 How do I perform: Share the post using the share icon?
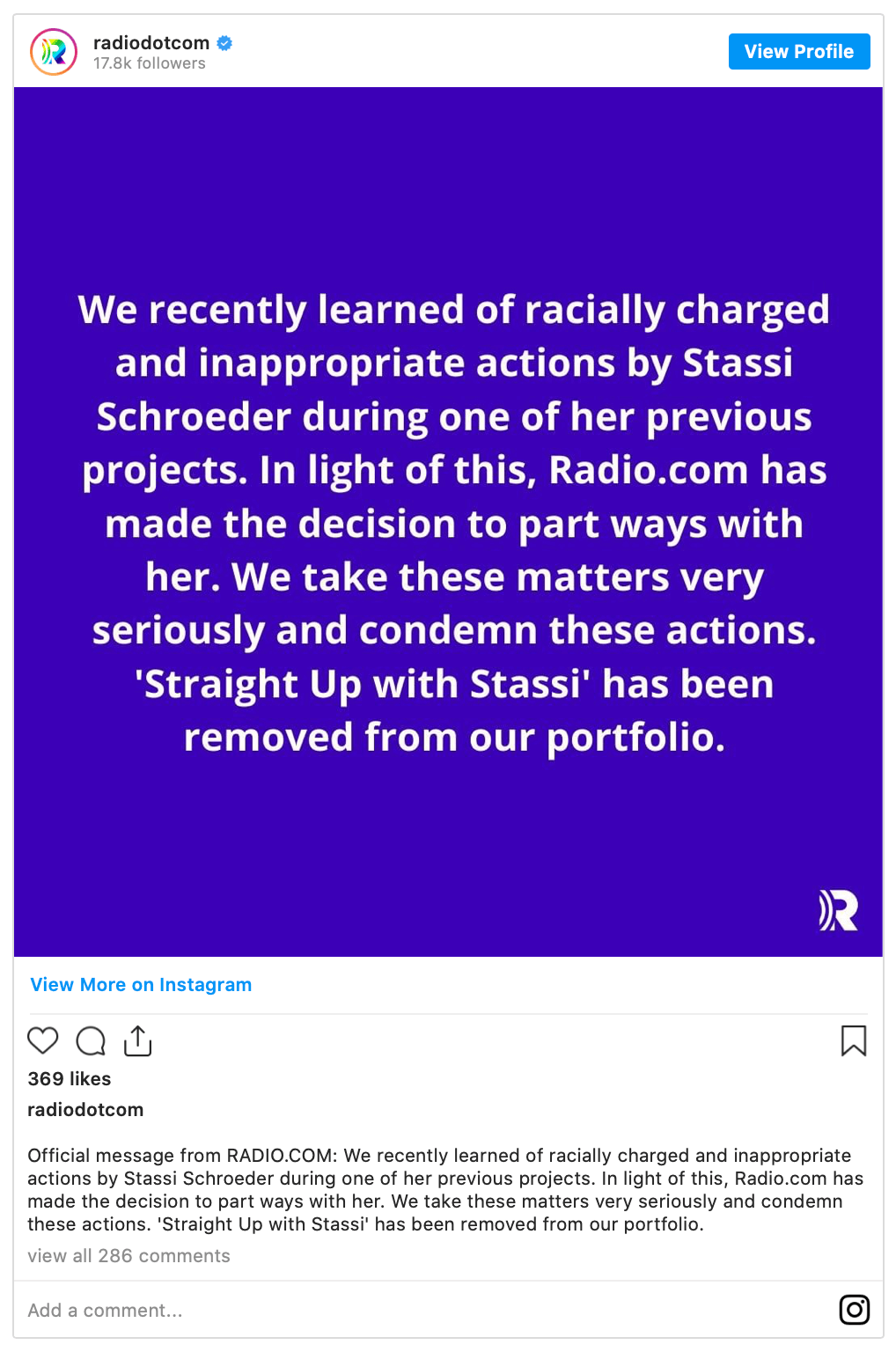point(138,1040)
